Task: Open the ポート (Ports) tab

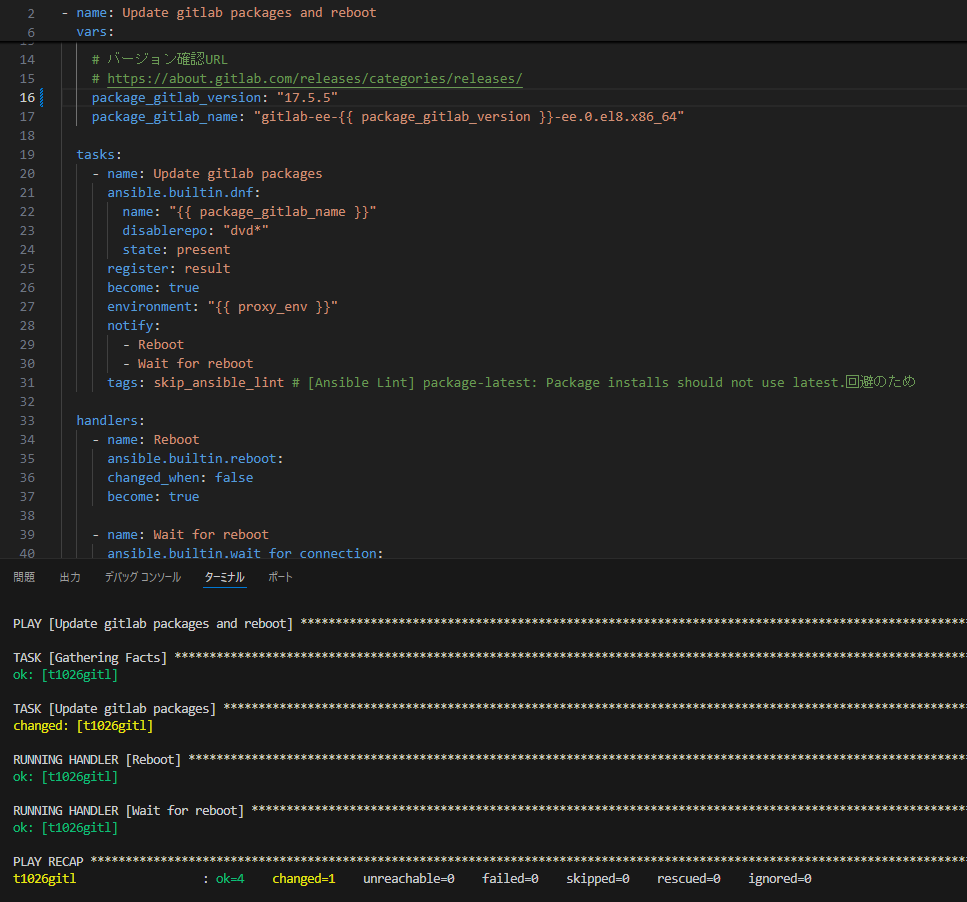Action: pyautogui.click(x=280, y=577)
